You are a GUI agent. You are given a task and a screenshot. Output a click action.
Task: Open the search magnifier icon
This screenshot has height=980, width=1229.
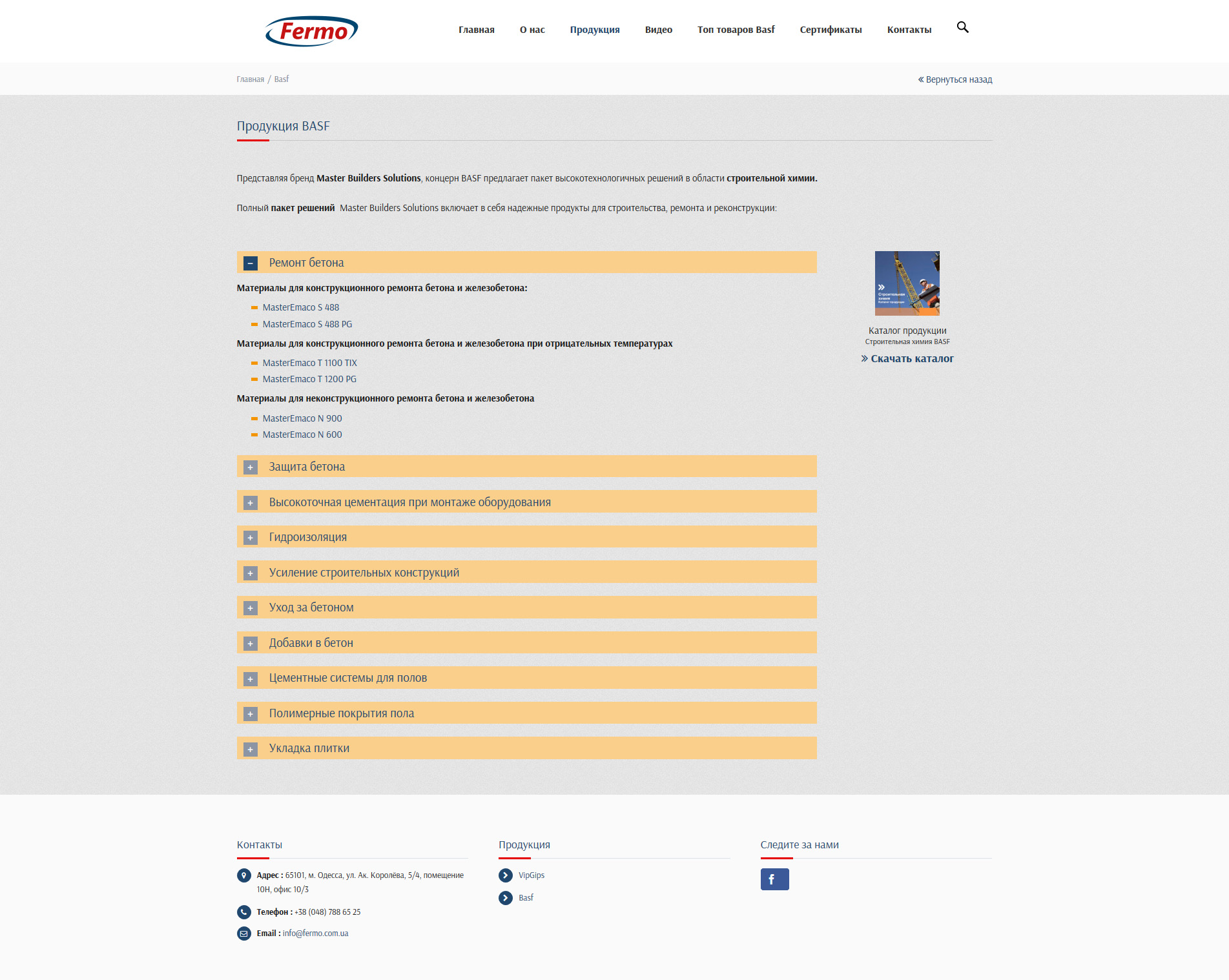tap(962, 28)
